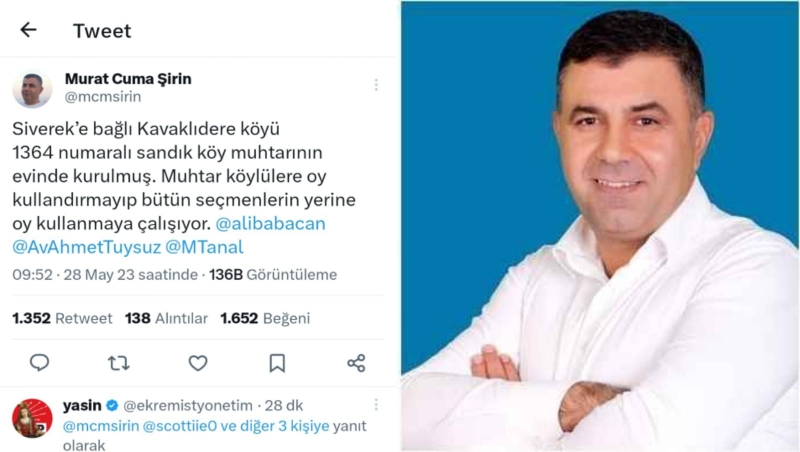Viewport: 800px width, 452px height.
Task: Open the reply speech bubble icon
Action: (x=39, y=363)
